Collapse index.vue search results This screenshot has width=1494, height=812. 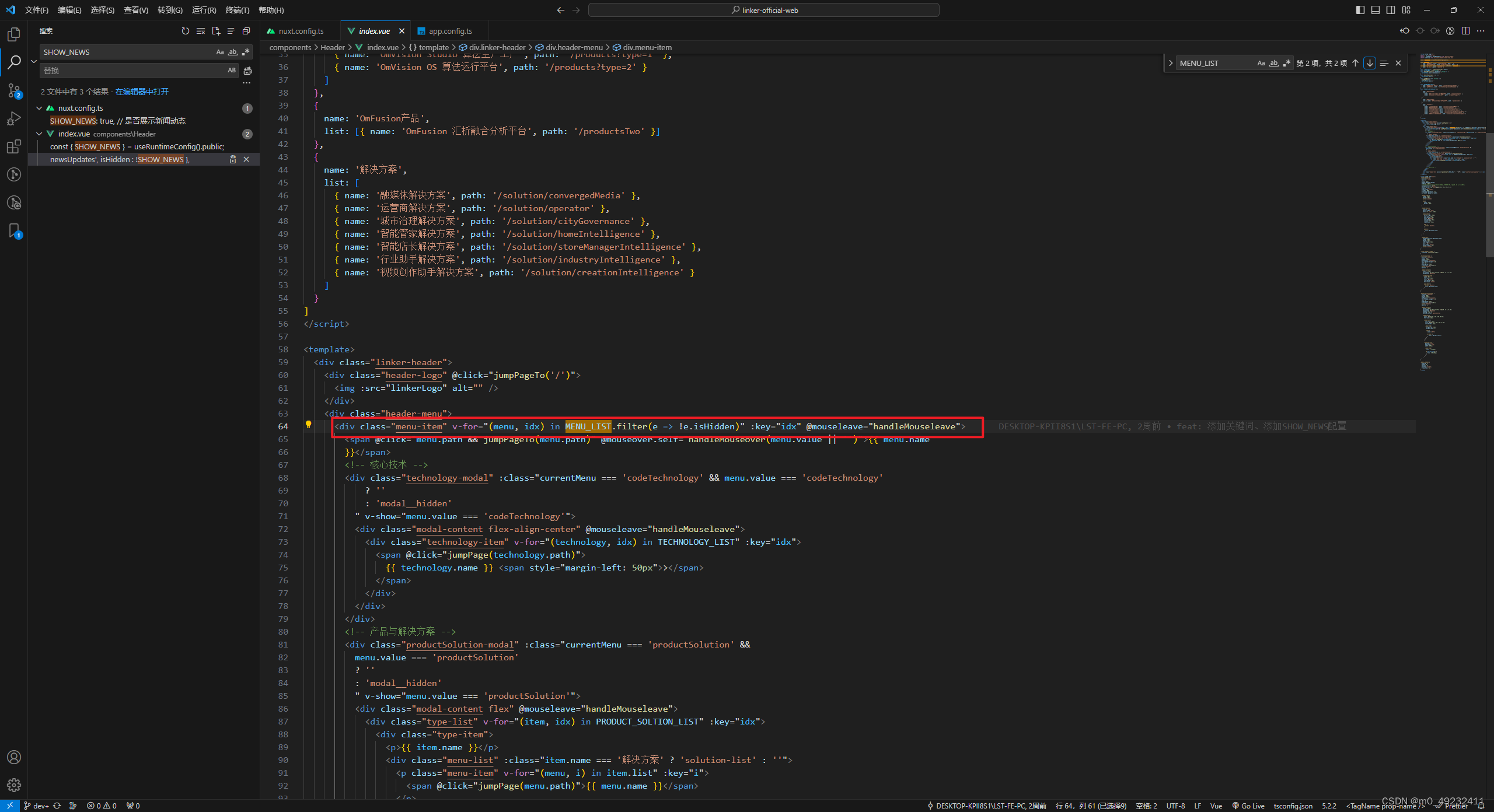[x=39, y=134]
